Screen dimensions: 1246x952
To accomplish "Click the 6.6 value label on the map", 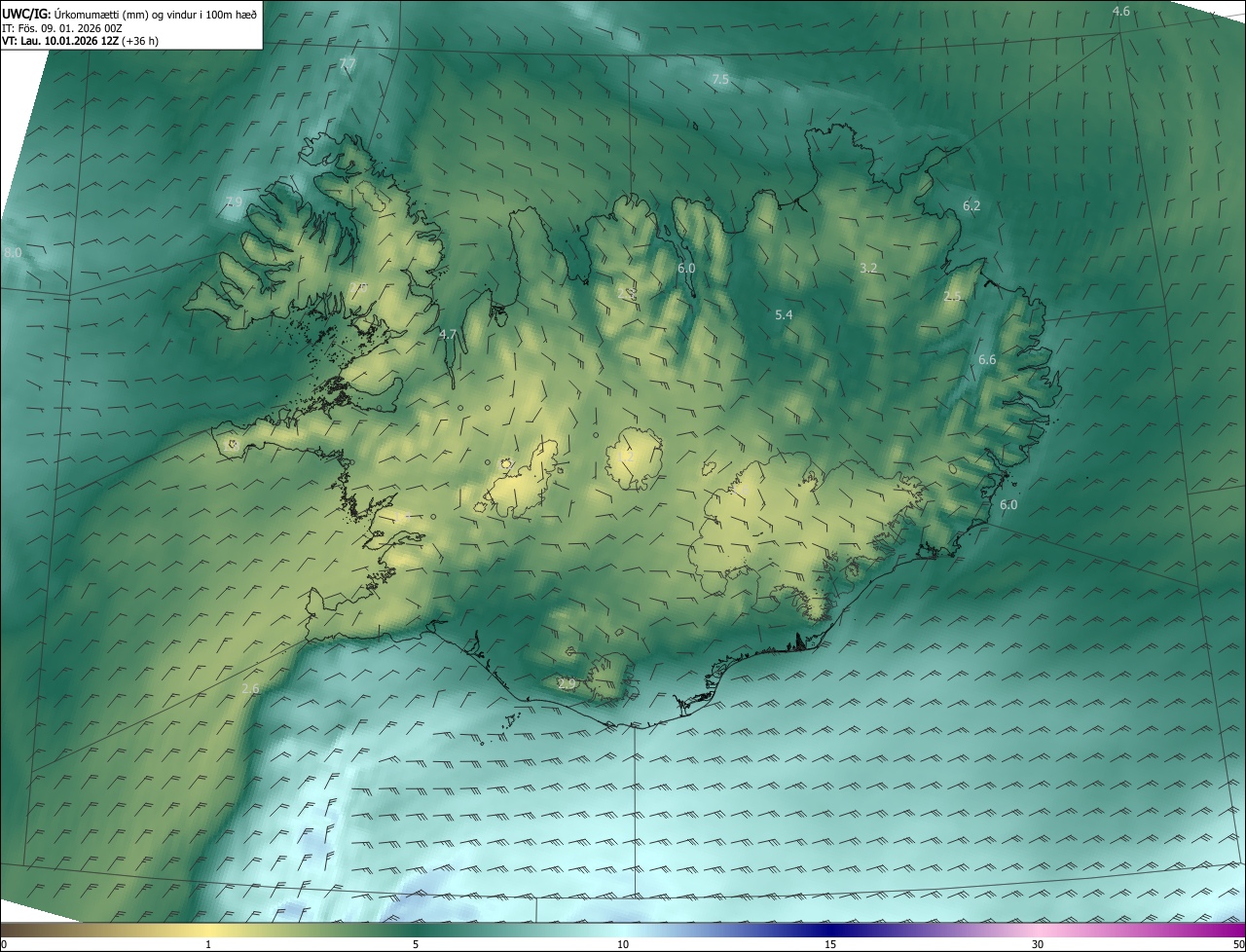I will [x=987, y=360].
